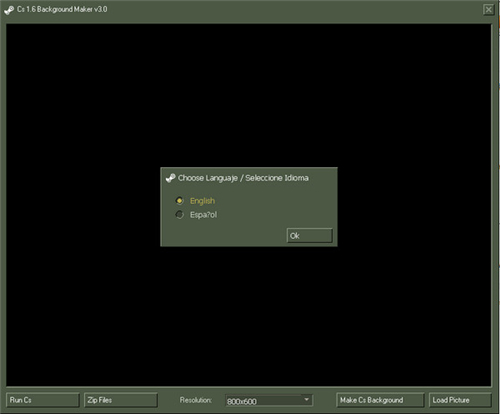Close the Cs 1.6 Background Maker window

488,9
